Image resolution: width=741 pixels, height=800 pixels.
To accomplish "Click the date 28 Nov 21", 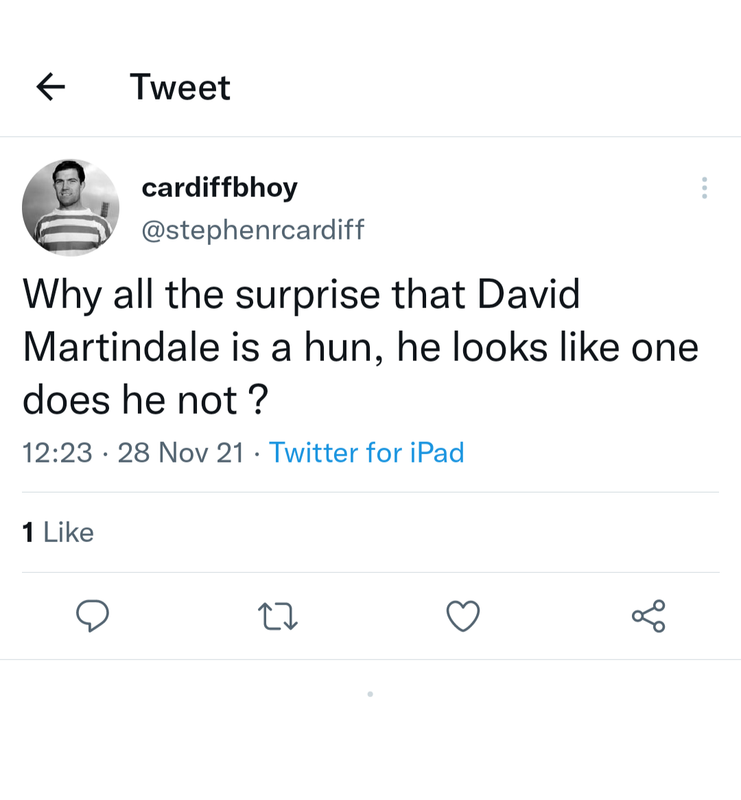I will [181, 452].
